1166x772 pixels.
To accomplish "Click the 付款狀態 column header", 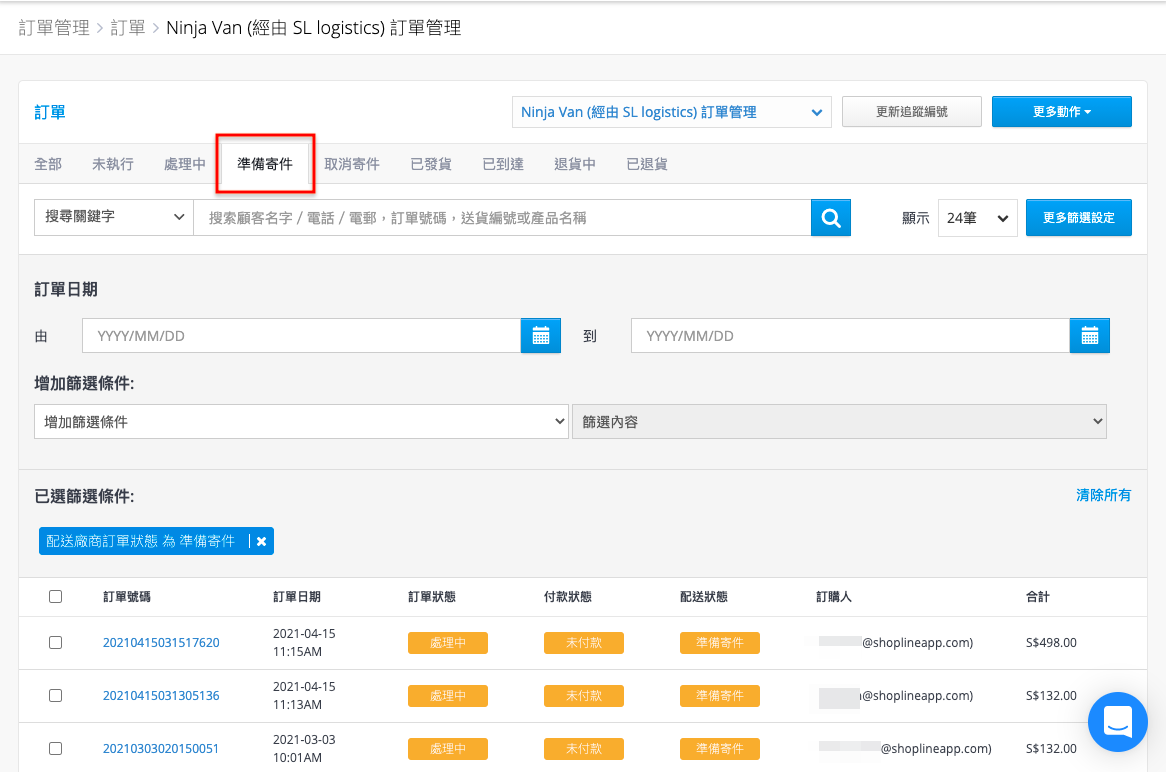I will (568, 596).
